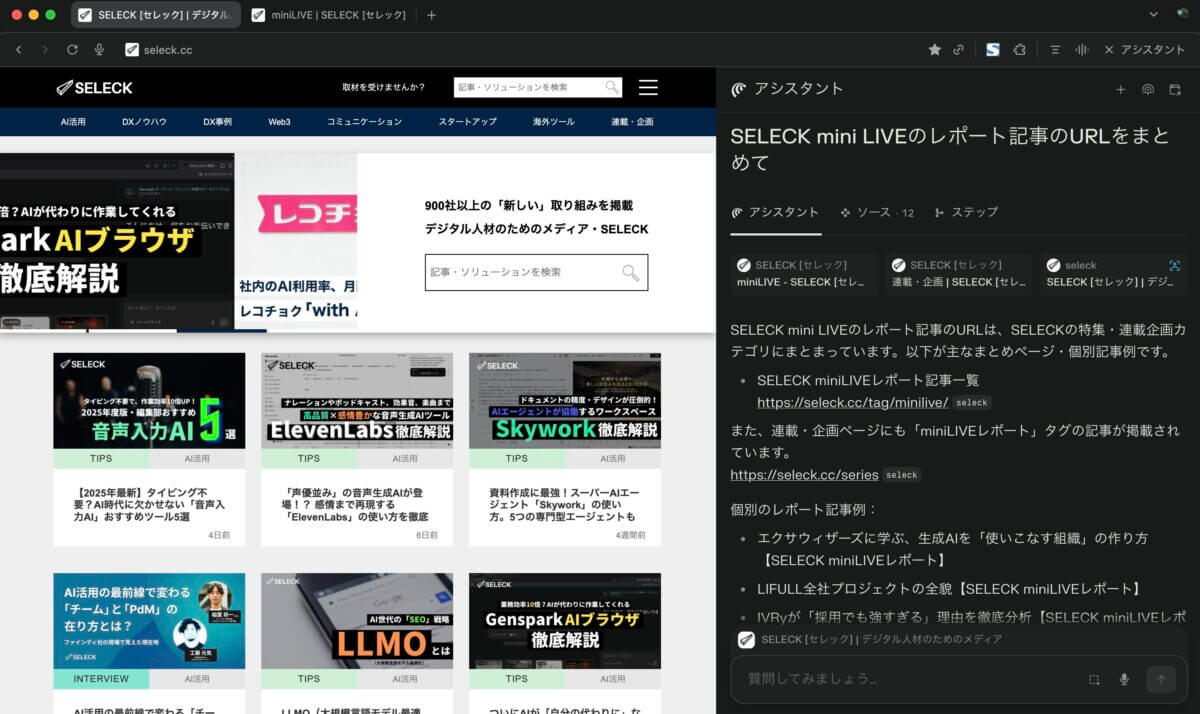Open the 資料作成に最強 Skywork article title
Viewport: 1200px width, 714px height.
[565, 505]
